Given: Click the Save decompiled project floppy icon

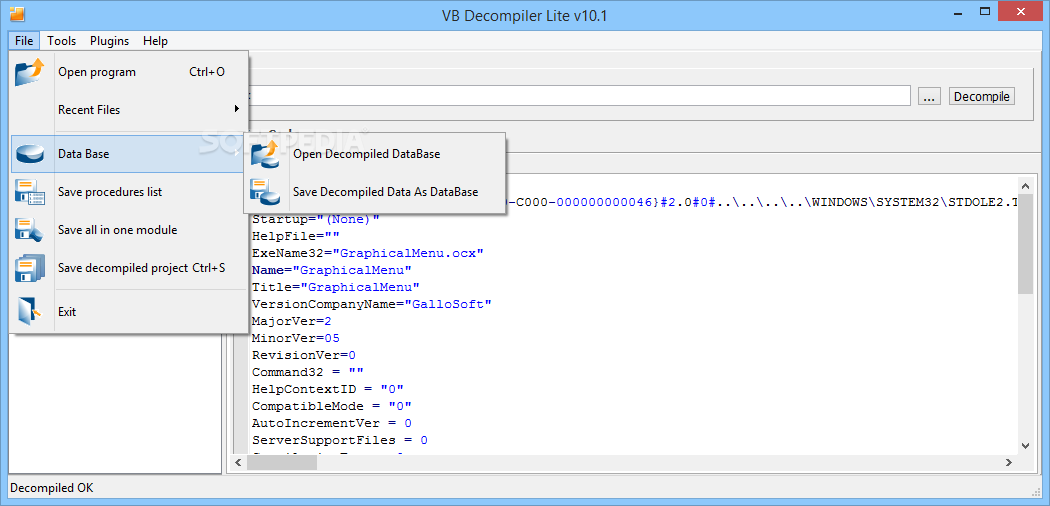Looking at the screenshot, I should coord(29,268).
